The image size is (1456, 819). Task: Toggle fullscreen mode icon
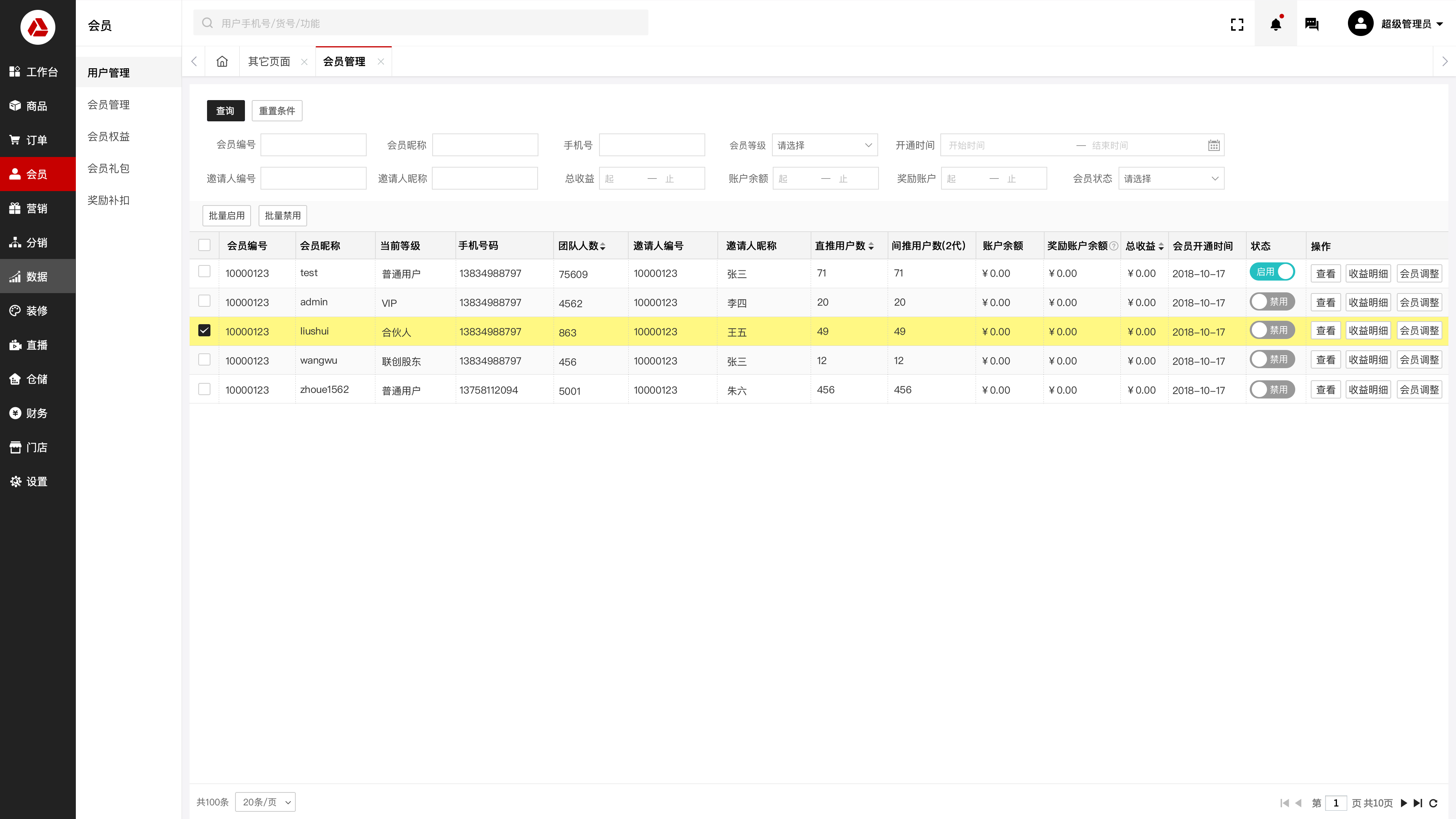coord(1237,24)
